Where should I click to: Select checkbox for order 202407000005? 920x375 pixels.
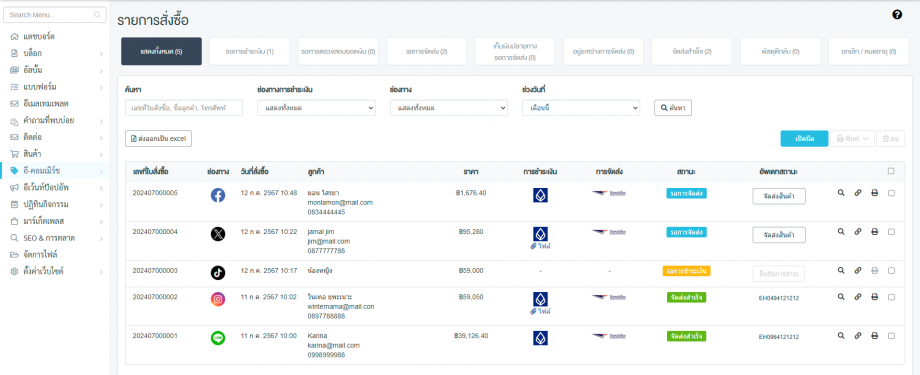click(x=891, y=192)
